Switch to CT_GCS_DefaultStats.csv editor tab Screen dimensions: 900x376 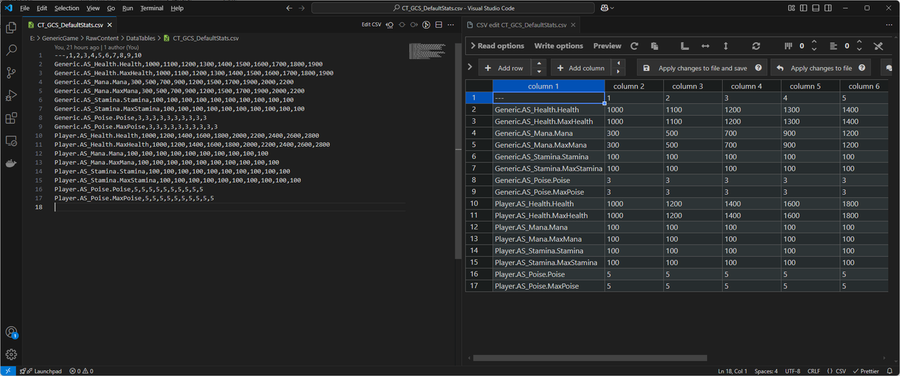click(70, 25)
